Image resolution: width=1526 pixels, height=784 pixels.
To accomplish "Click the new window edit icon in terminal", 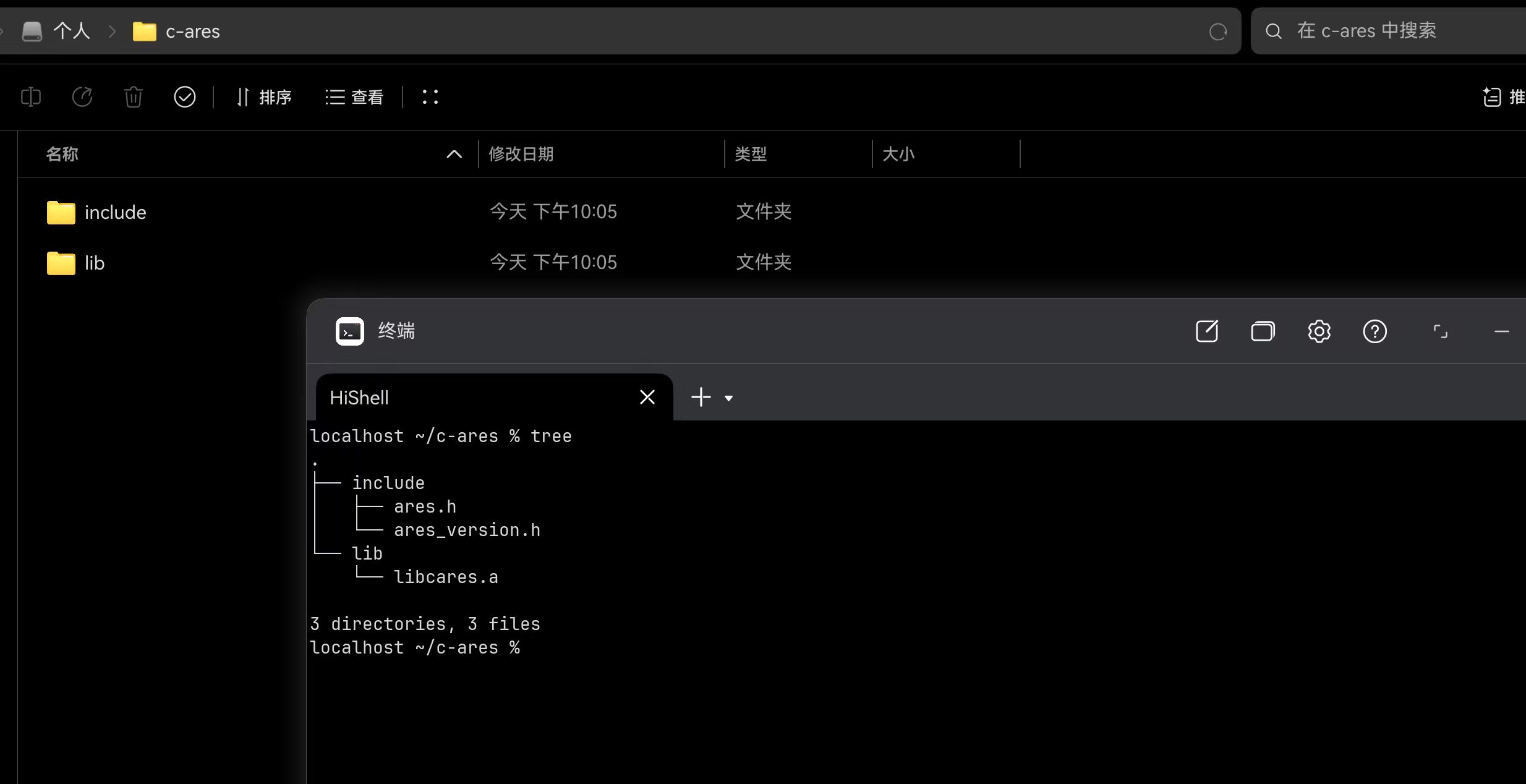I will [x=1206, y=331].
